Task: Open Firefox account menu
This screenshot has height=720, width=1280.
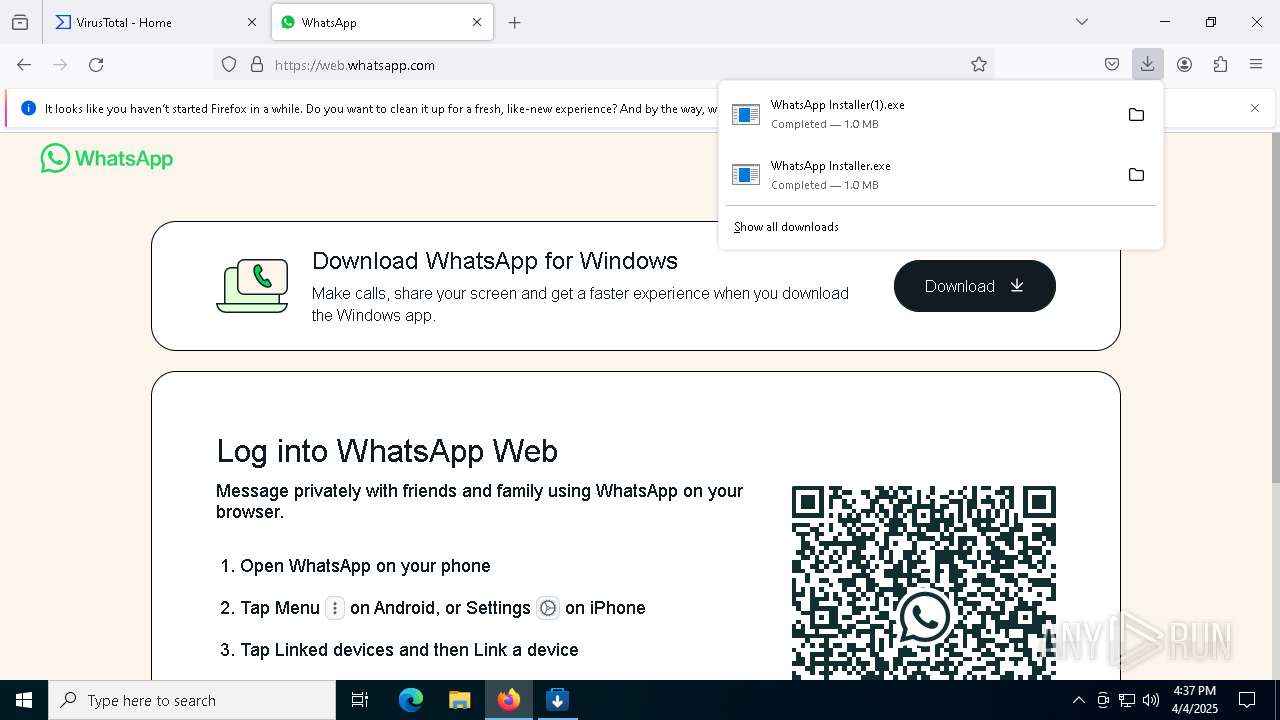Action: [x=1184, y=65]
